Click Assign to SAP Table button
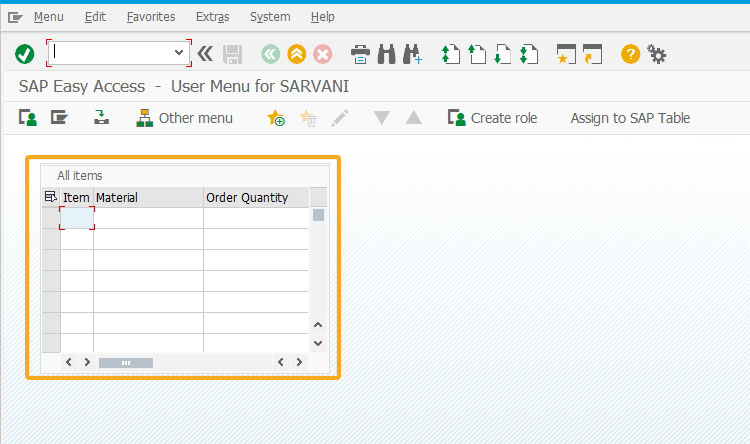Image resolution: width=750 pixels, height=444 pixels. tap(630, 118)
